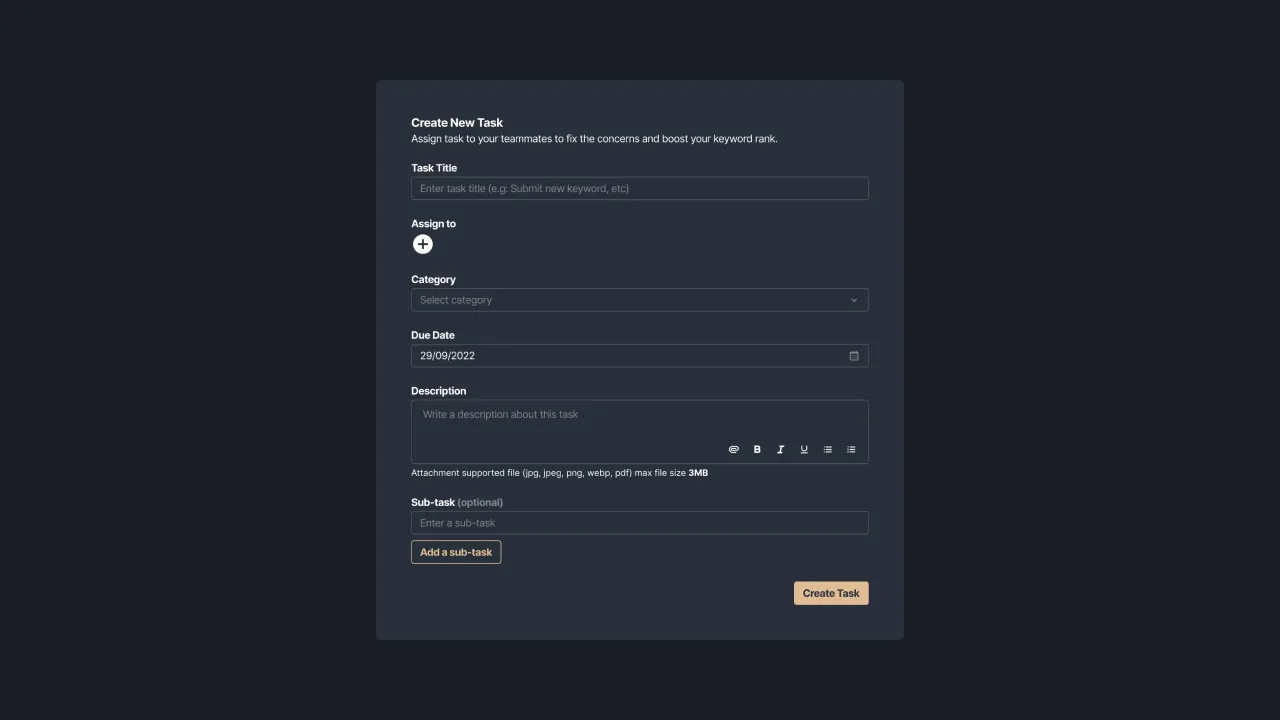Focus the Task Title input field

(x=640, y=188)
